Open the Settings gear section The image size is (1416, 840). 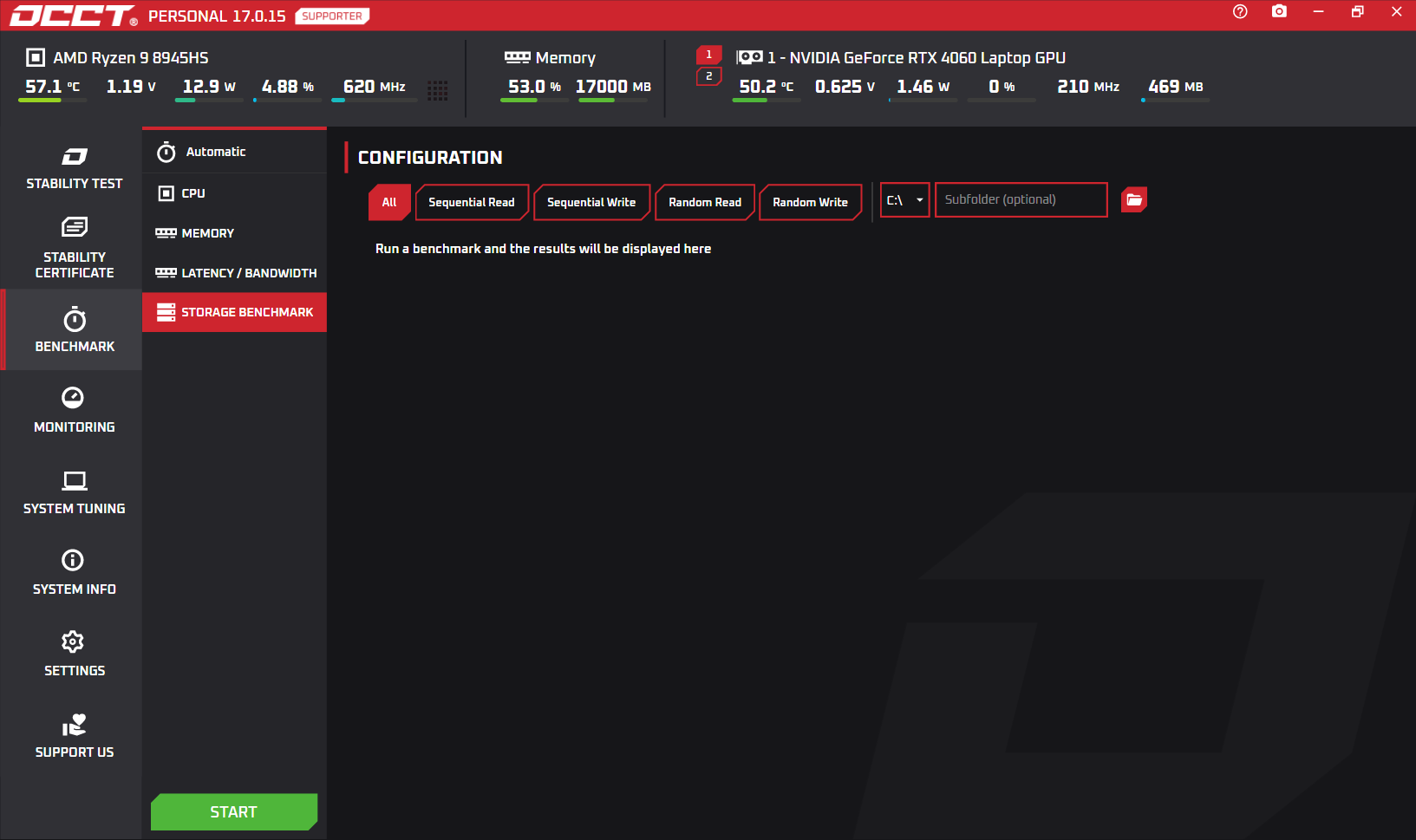pos(74,654)
